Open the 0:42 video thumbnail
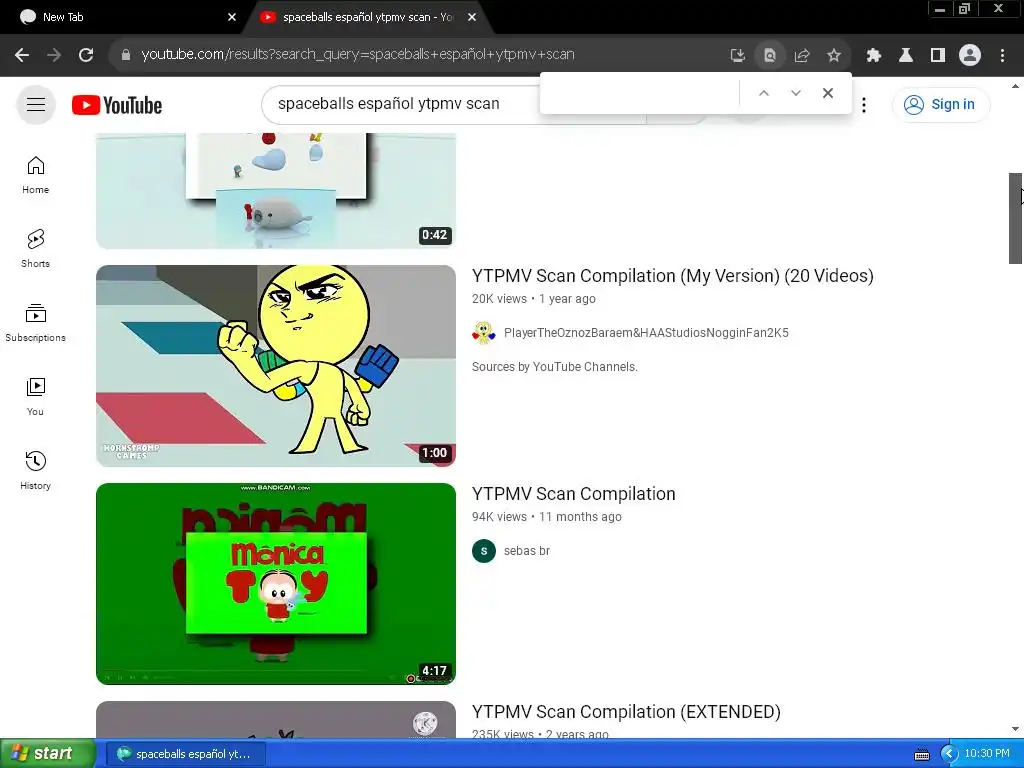This screenshot has height=768, width=1024. pos(276,191)
